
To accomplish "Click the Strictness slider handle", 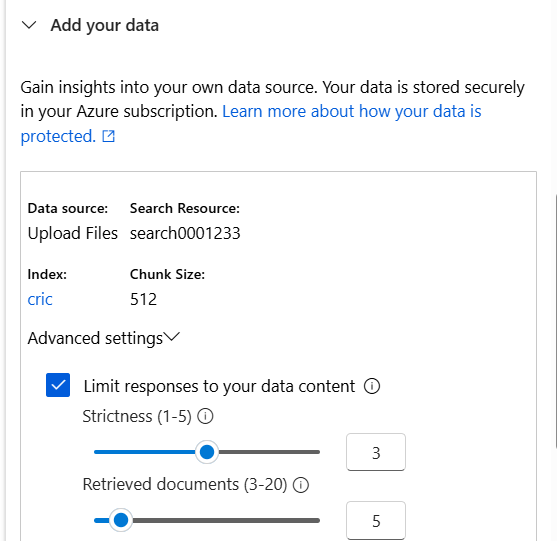I will coord(207,452).
